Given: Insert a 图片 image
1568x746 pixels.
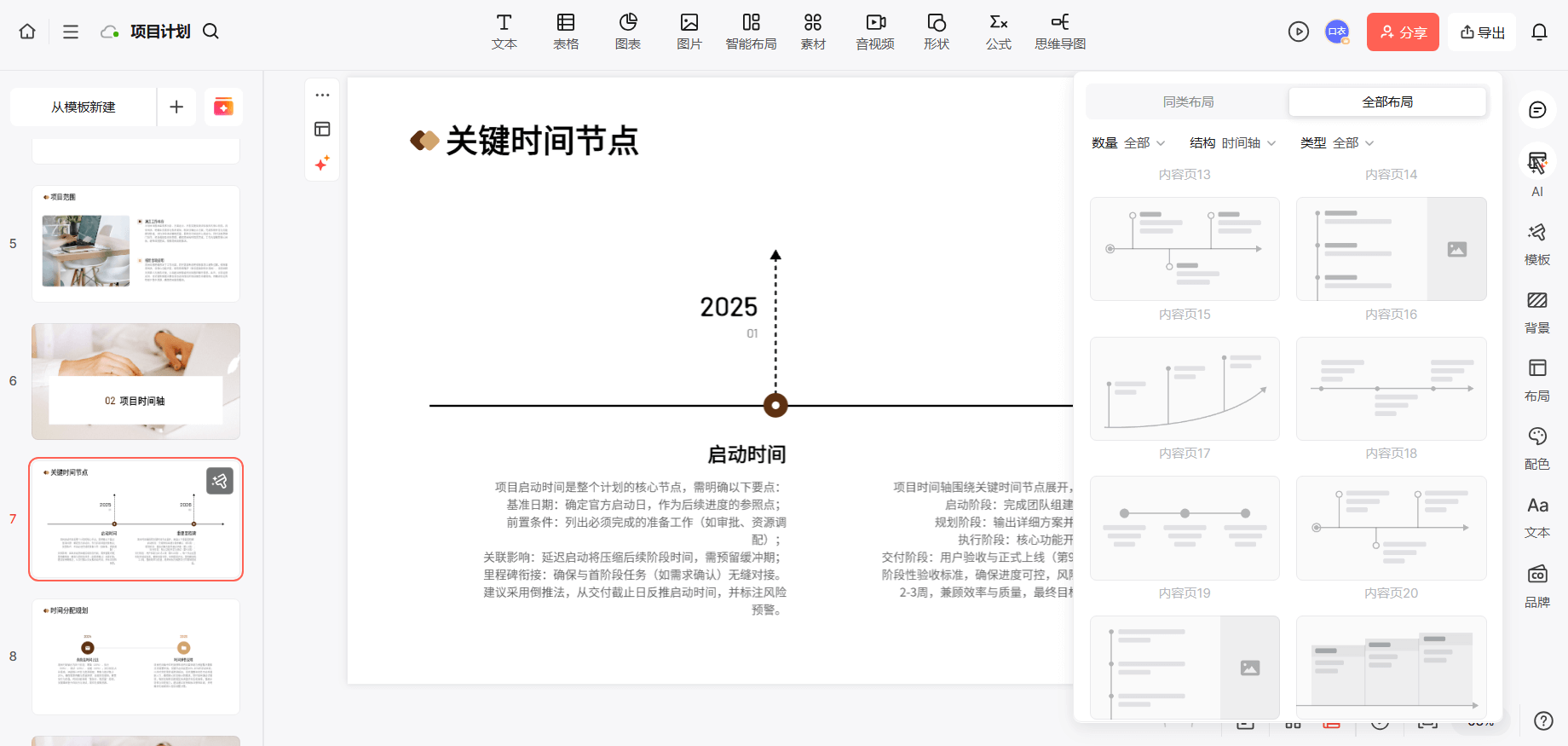Looking at the screenshot, I should tap(689, 32).
